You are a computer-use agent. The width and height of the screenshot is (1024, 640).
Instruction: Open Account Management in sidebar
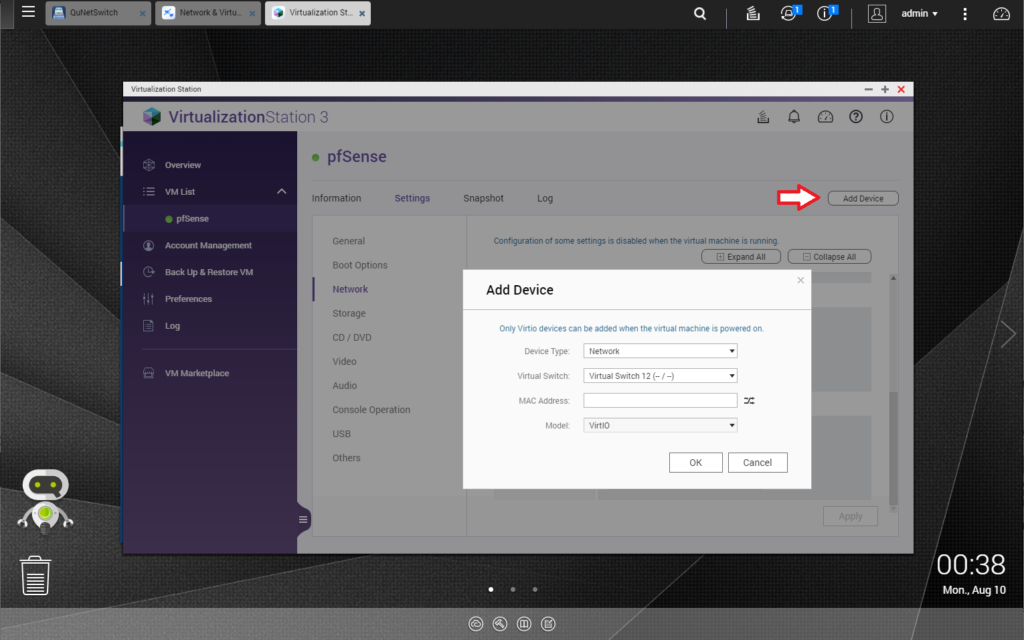(210, 246)
